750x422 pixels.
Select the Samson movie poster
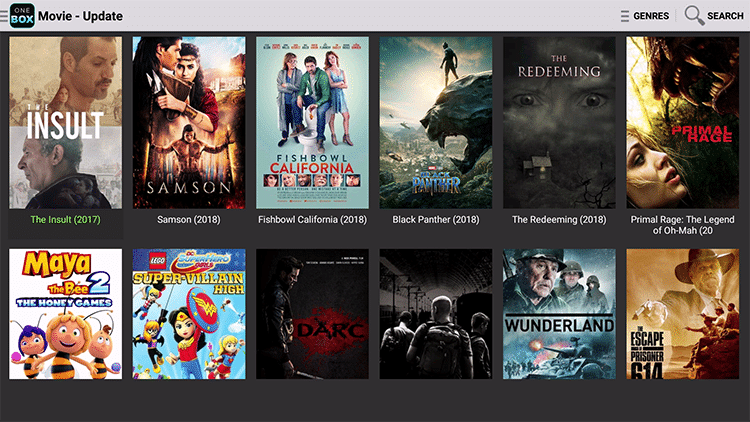point(189,122)
